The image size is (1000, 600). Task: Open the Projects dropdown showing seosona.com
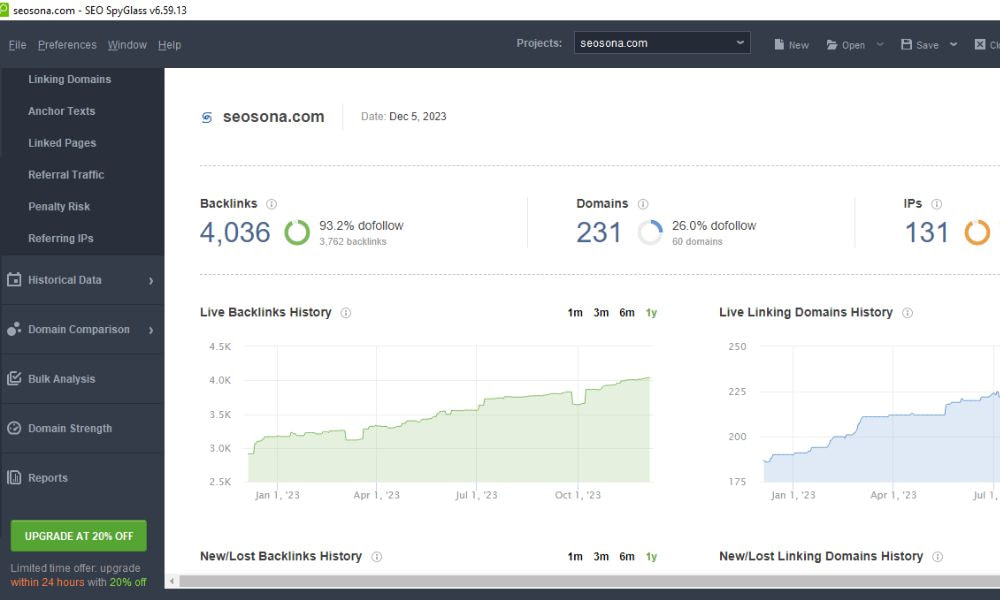coord(662,43)
